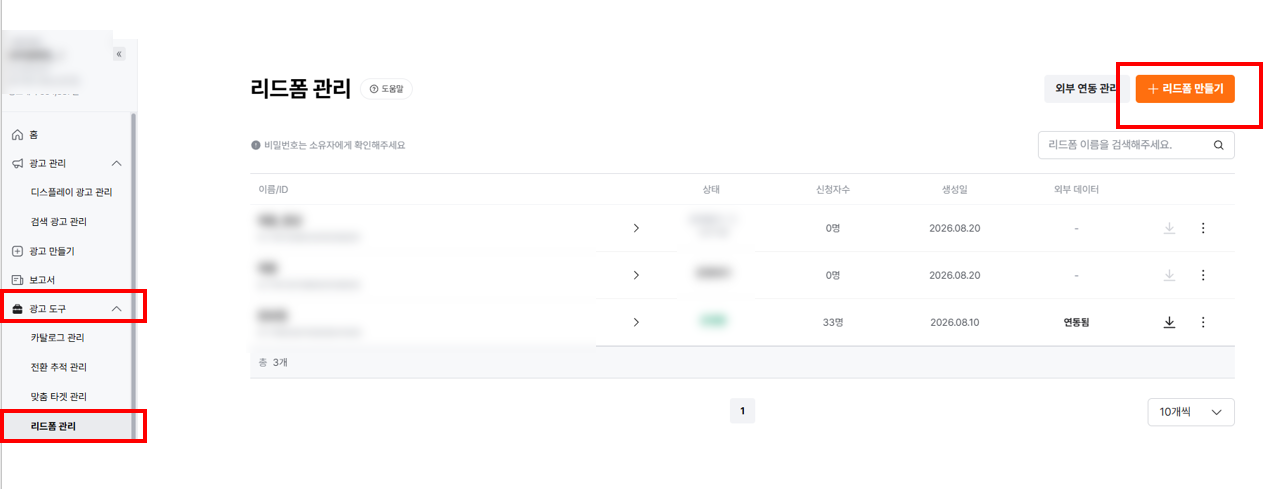Click the plus icon beside 광고 만들기
The height and width of the screenshot is (489, 1270).
[x=17, y=251]
